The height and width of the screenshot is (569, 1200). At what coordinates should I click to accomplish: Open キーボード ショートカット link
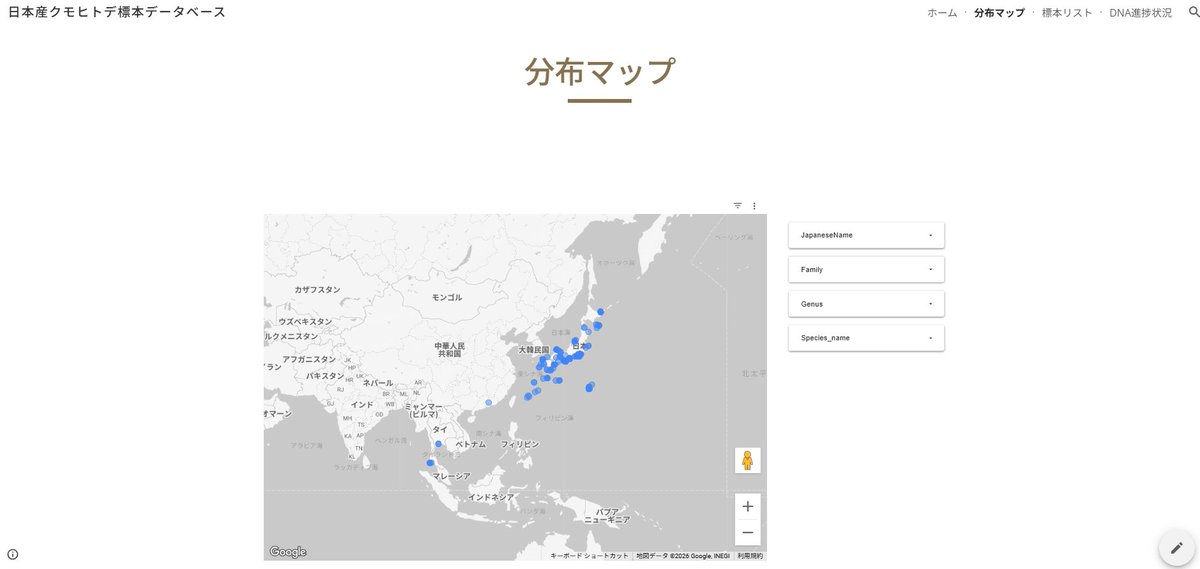click(590, 556)
